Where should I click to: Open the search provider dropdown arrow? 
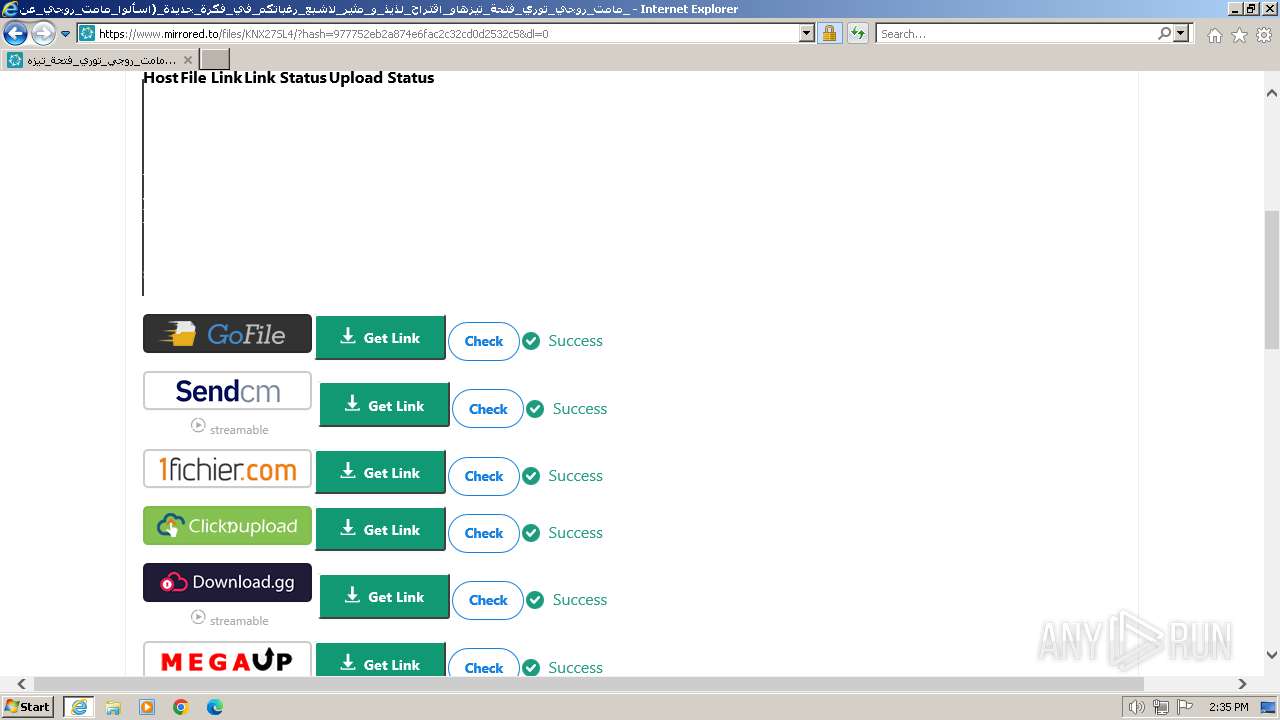(x=1182, y=33)
